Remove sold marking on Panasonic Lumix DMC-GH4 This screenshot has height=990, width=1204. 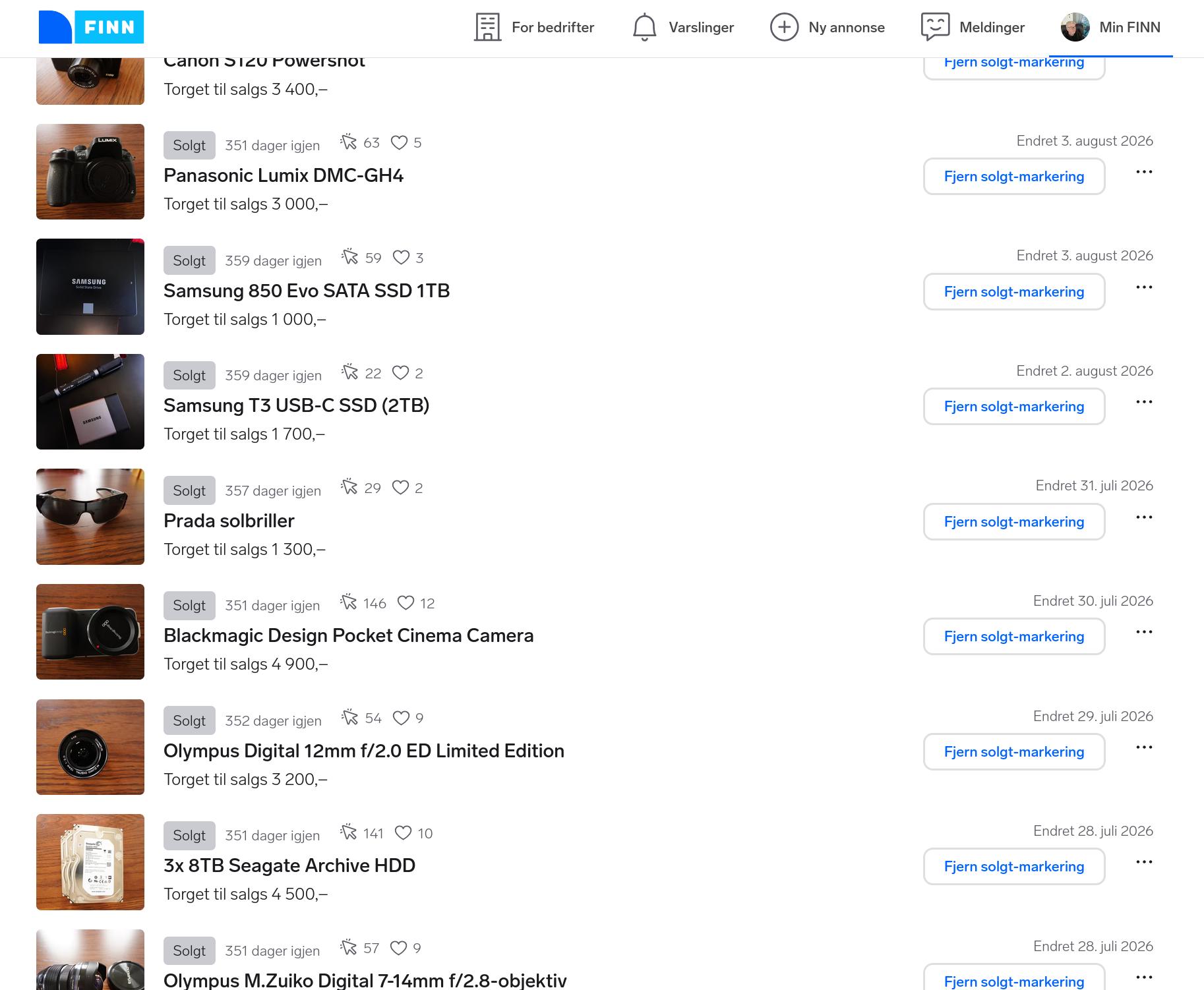tap(1014, 177)
